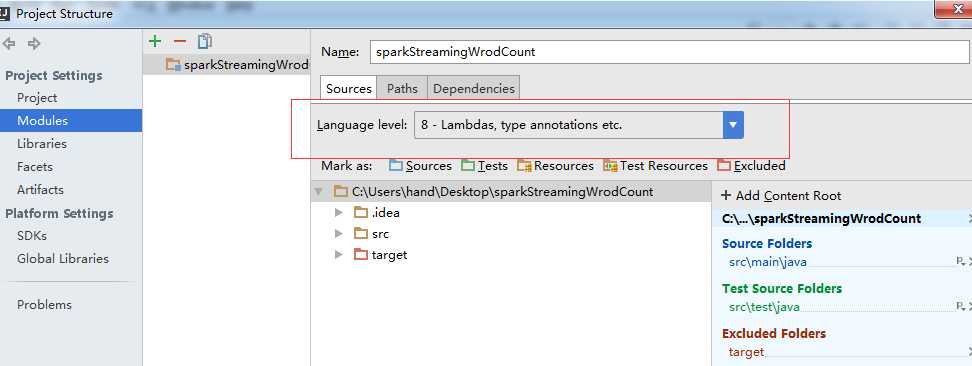Open Artifacts settings

(40, 190)
